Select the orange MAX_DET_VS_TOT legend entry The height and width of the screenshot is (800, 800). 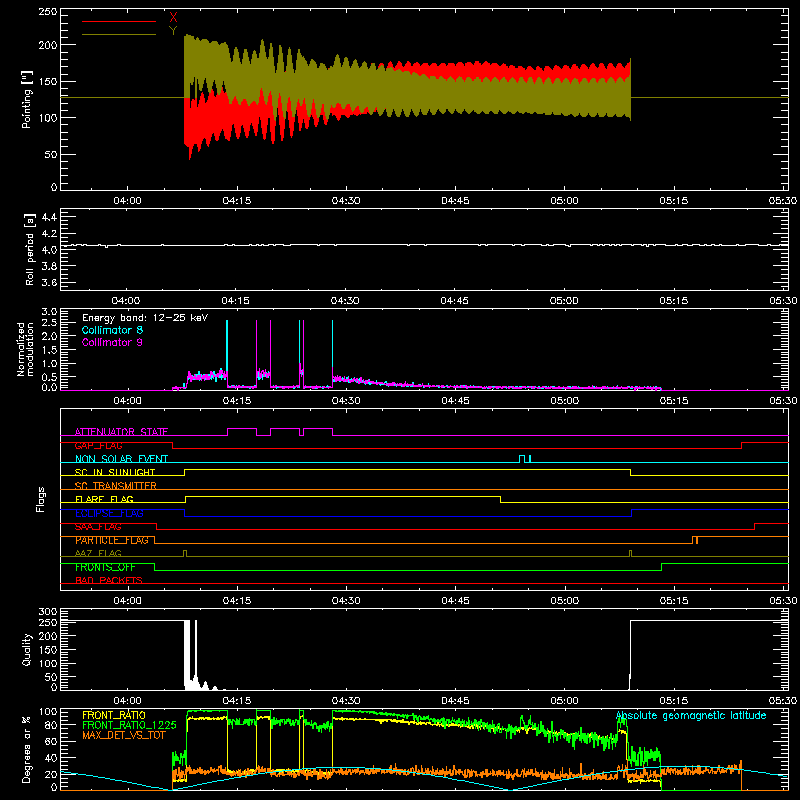123,735
